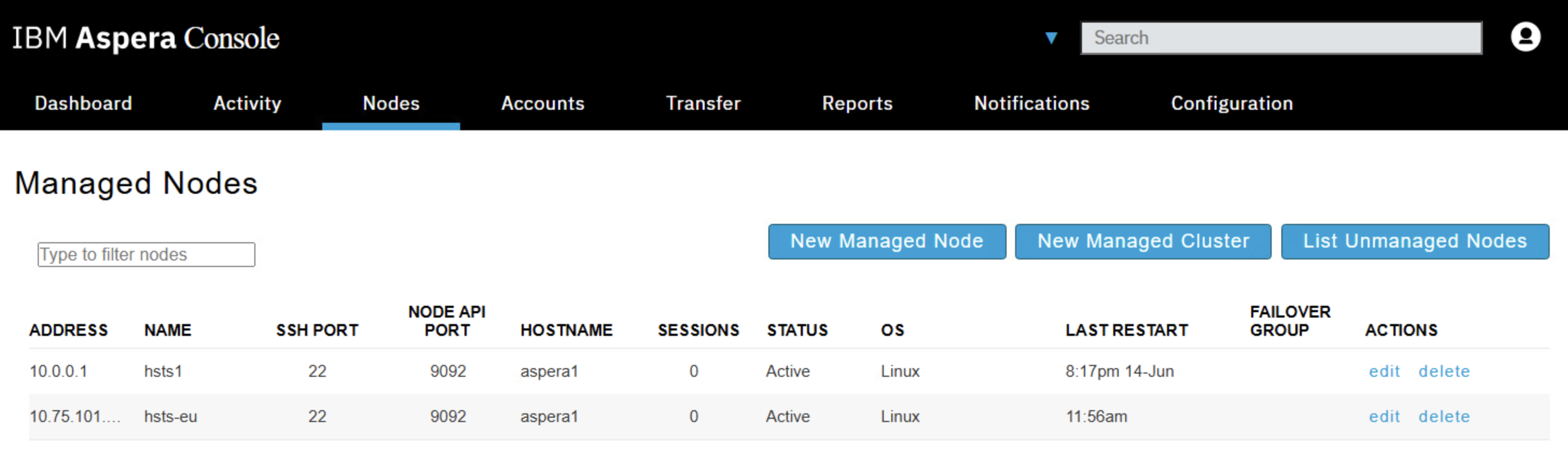Image resolution: width=1568 pixels, height=464 pixels.
Task: Focus the top Search field
Action: click(x=1281, y=38)
